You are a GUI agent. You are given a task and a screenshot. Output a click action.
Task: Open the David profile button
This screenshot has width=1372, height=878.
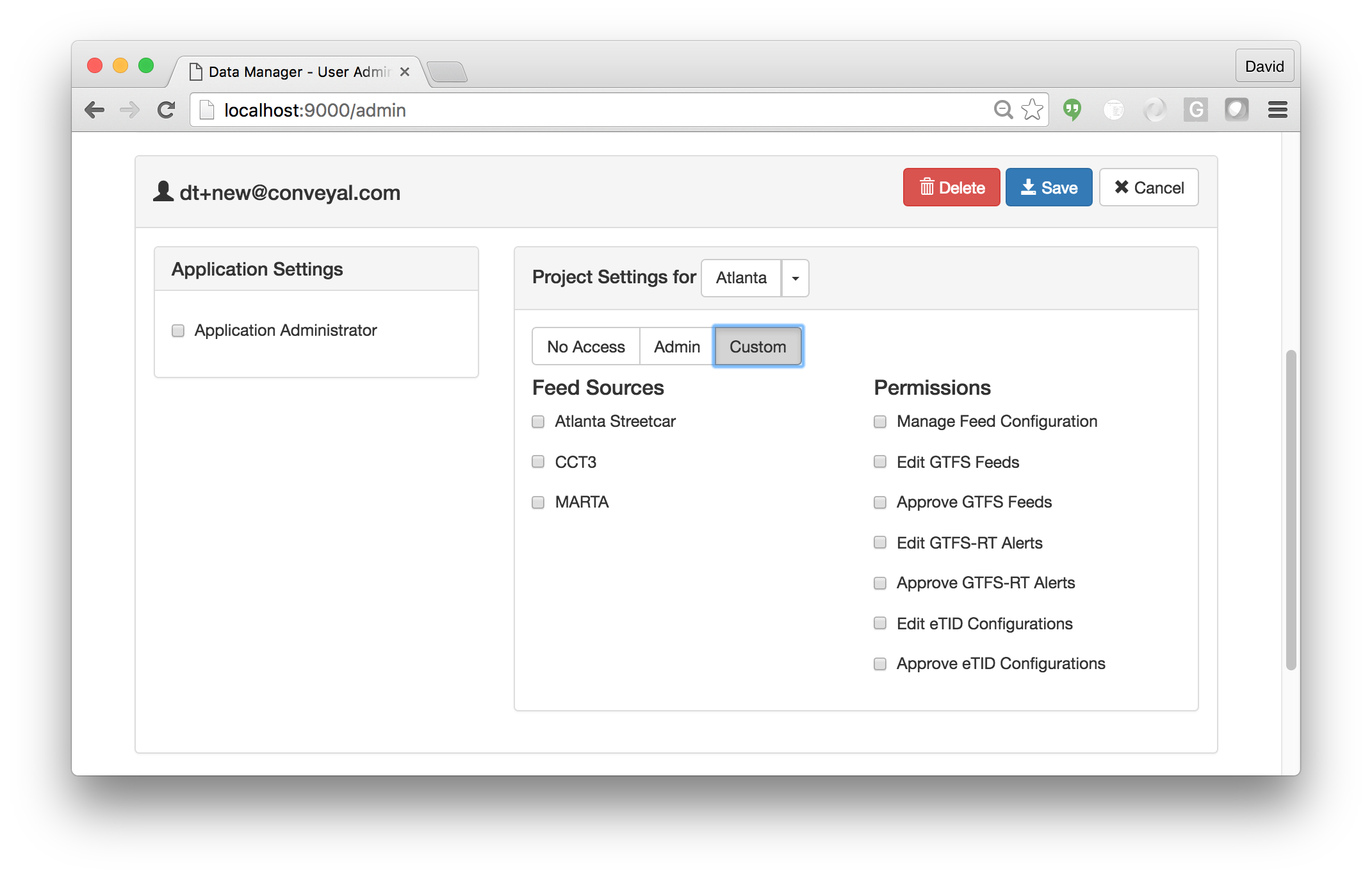pos(1264,66)
